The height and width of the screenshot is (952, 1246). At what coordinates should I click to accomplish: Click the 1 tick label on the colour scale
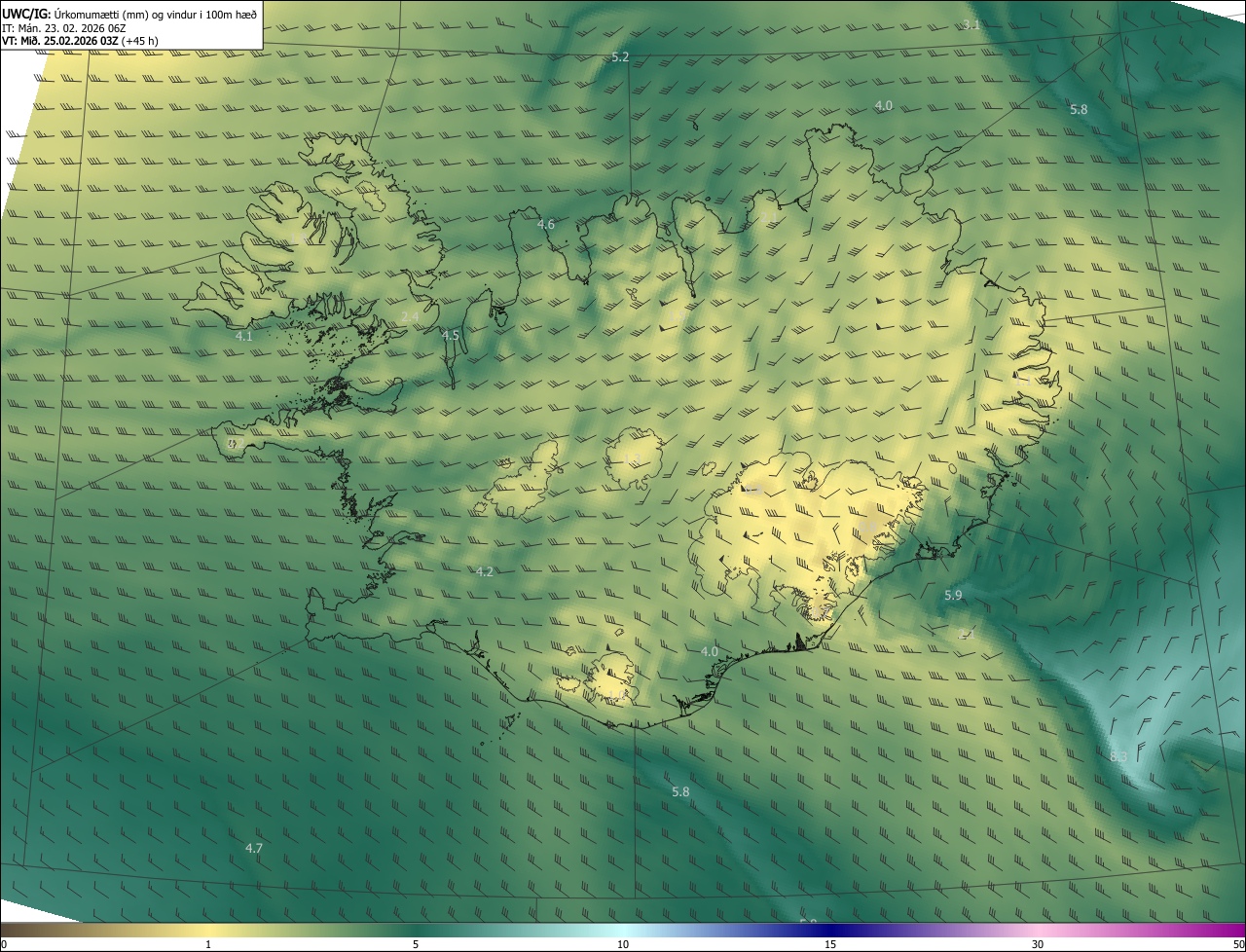coord(208,945)
